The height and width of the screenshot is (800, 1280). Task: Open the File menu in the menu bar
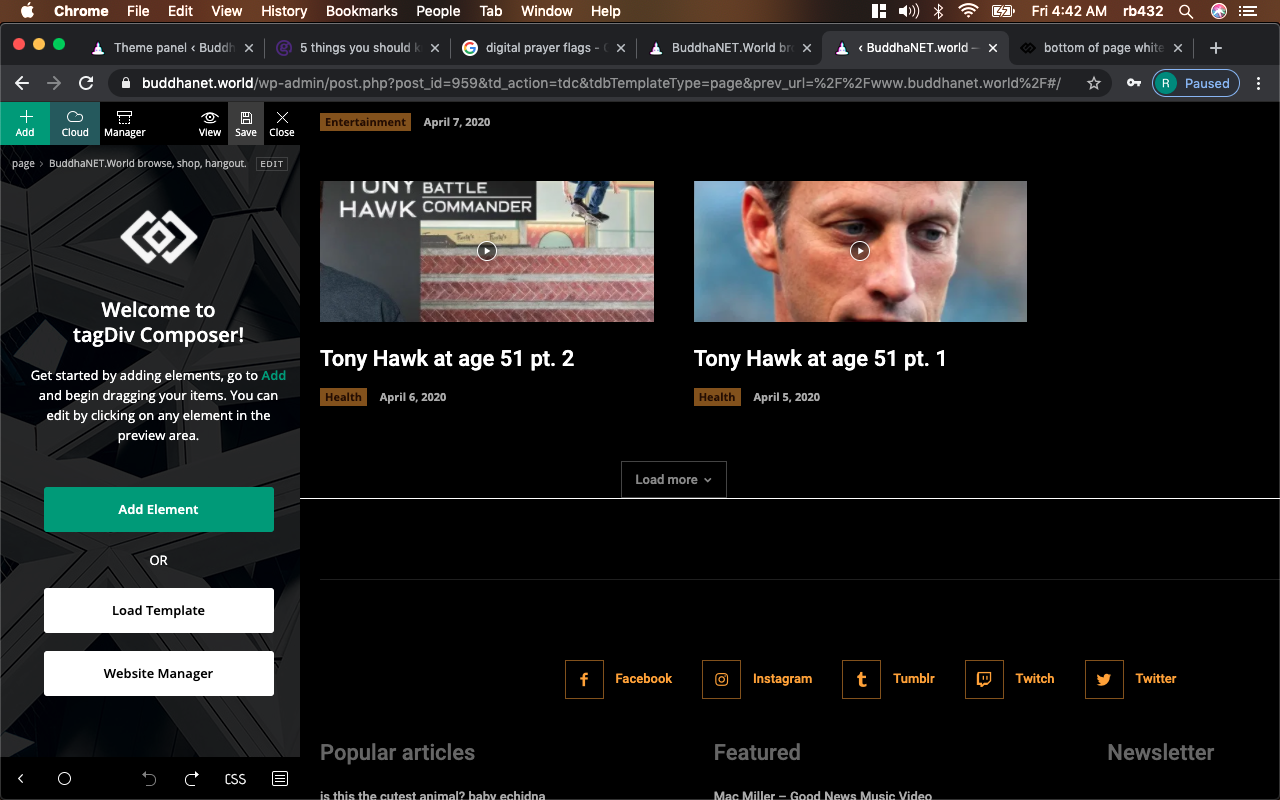(138, 11)
